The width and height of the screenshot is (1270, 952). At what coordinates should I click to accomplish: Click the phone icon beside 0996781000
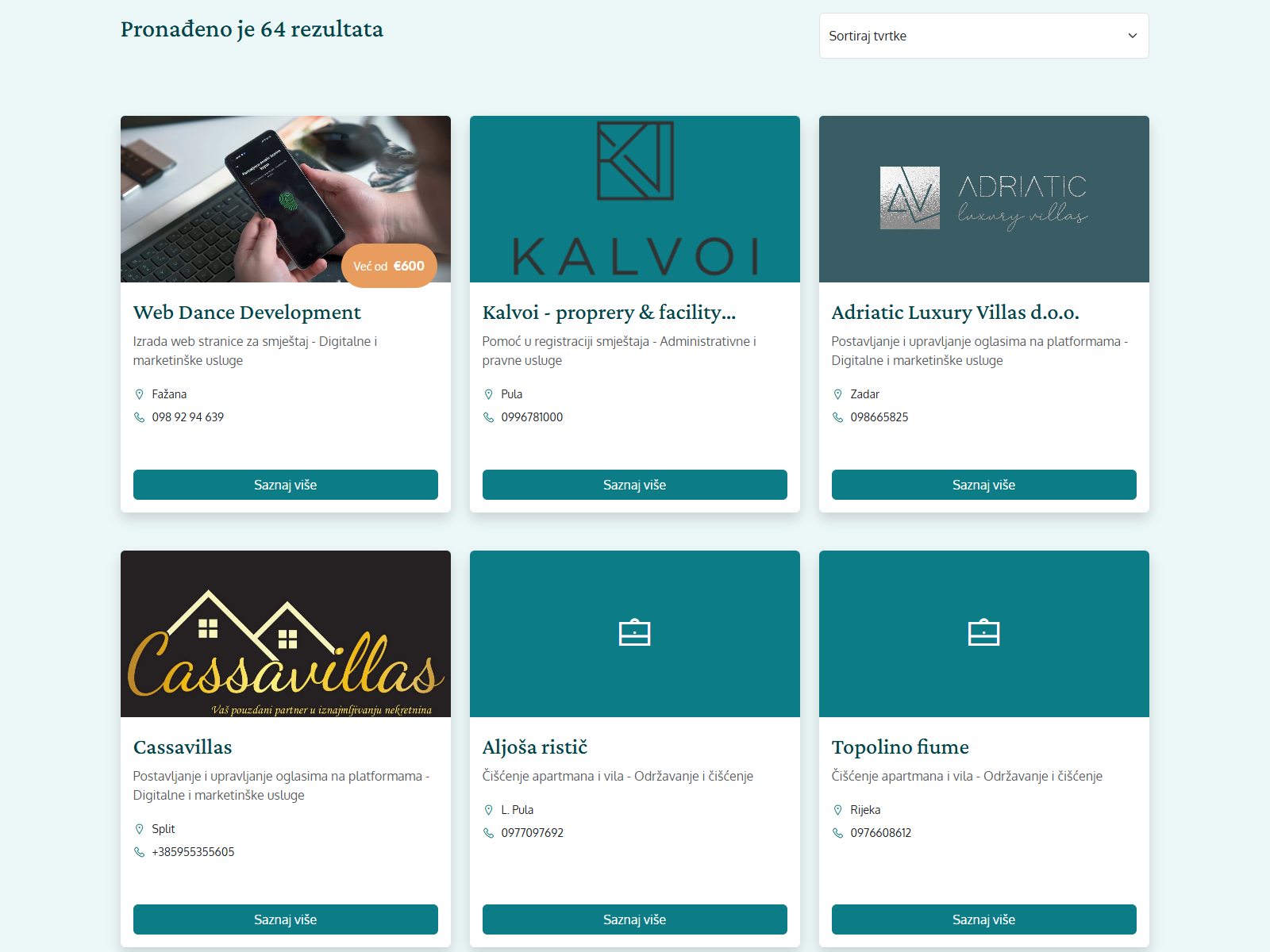pos(488,417)
